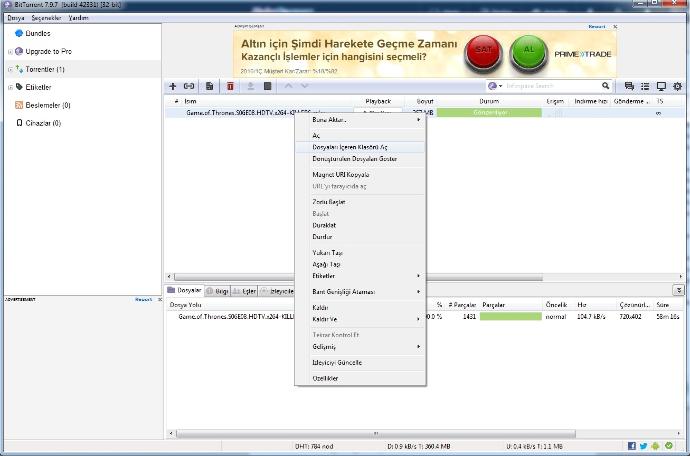Open the Bant Genişliği Ataması submenu

pos(360,292)
